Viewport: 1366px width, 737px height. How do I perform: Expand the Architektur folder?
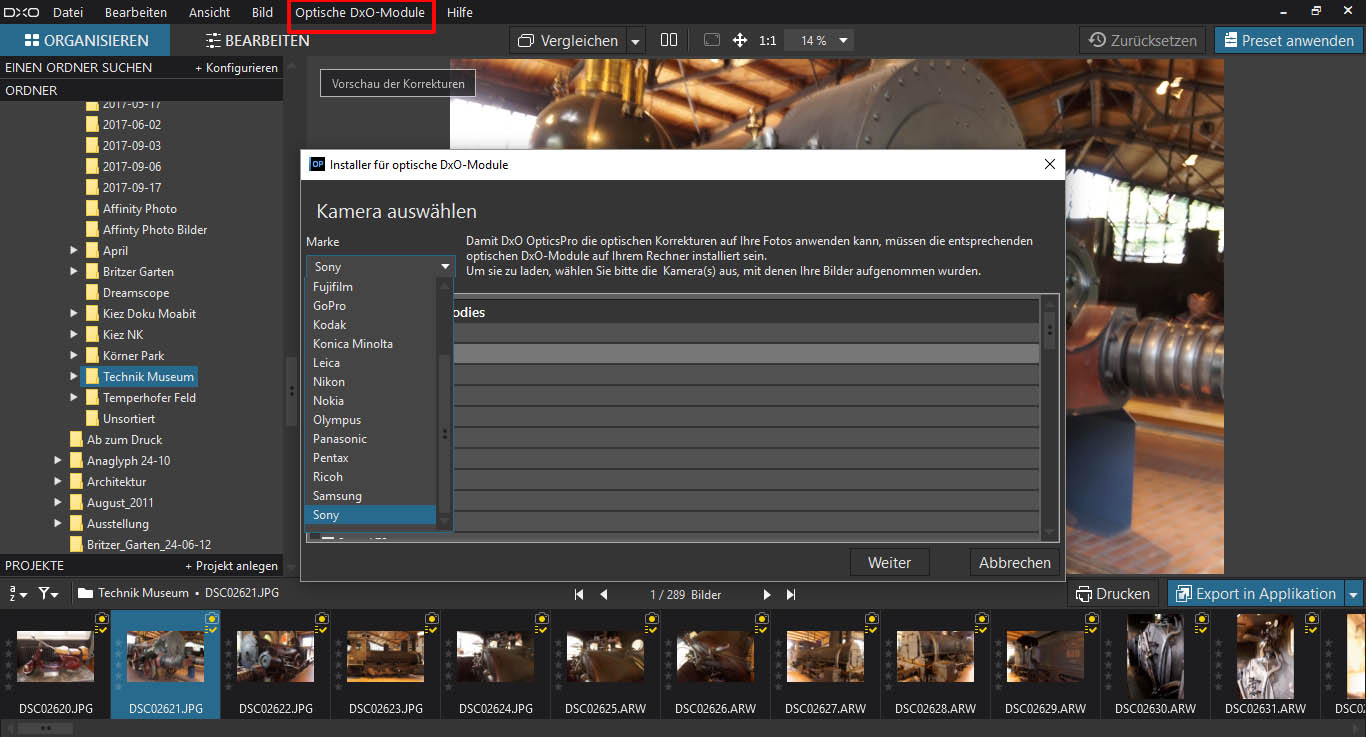(x=58, y=481)
